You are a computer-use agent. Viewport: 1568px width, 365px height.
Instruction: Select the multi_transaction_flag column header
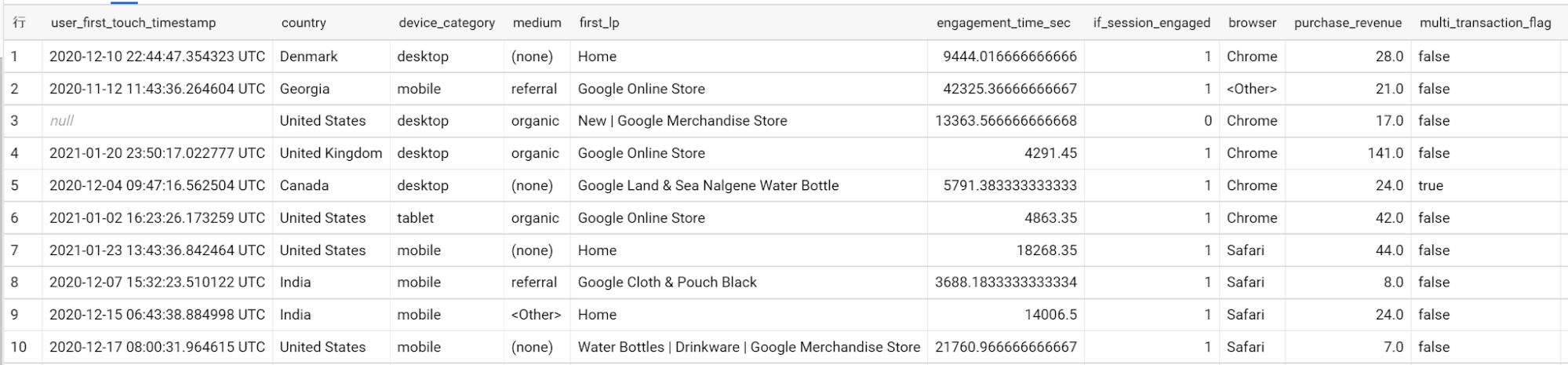(1485, 23)
